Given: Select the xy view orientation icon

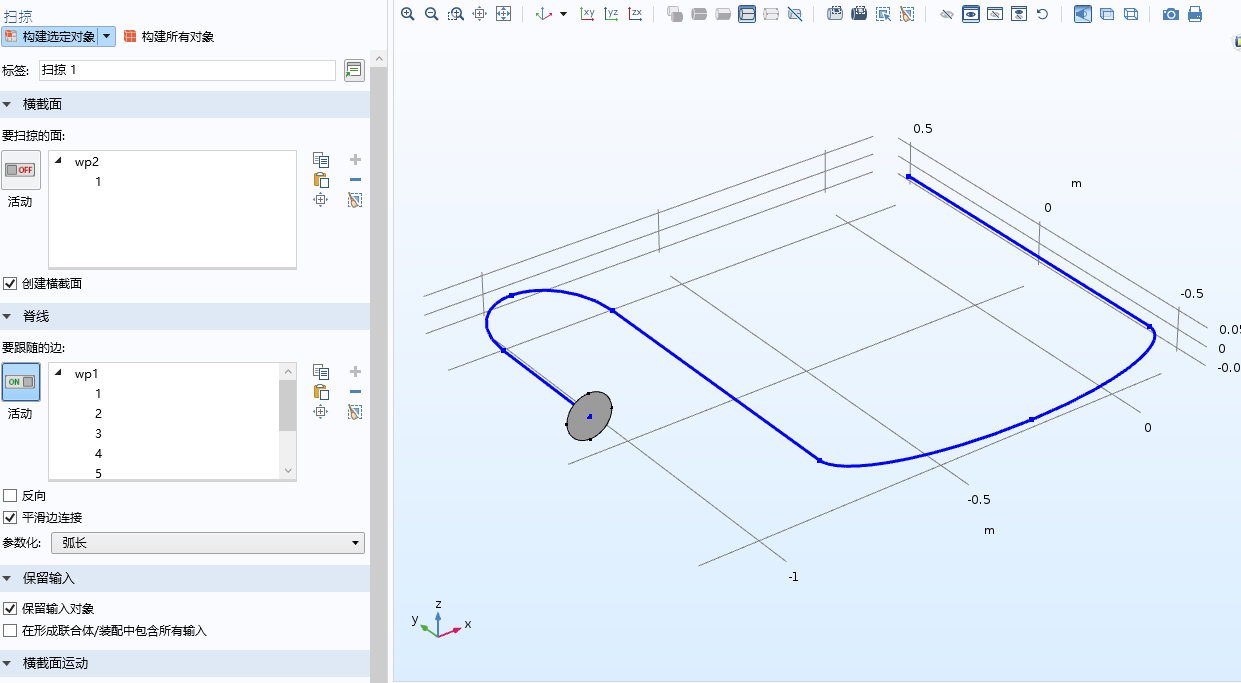Looking at the screenshot, I should click(x=587, y=14).
